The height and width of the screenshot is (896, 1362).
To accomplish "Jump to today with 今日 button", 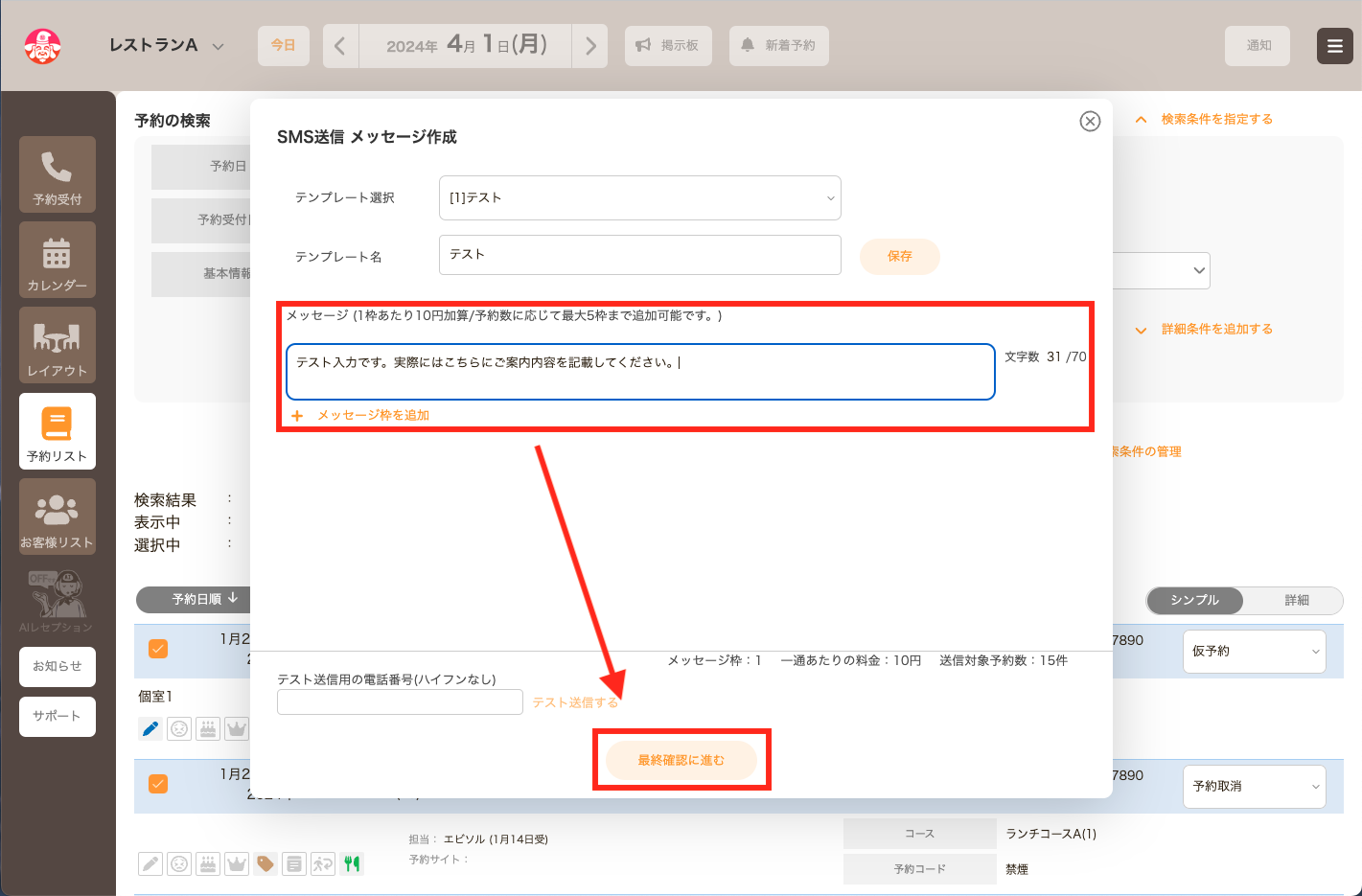I will point(284,45).
